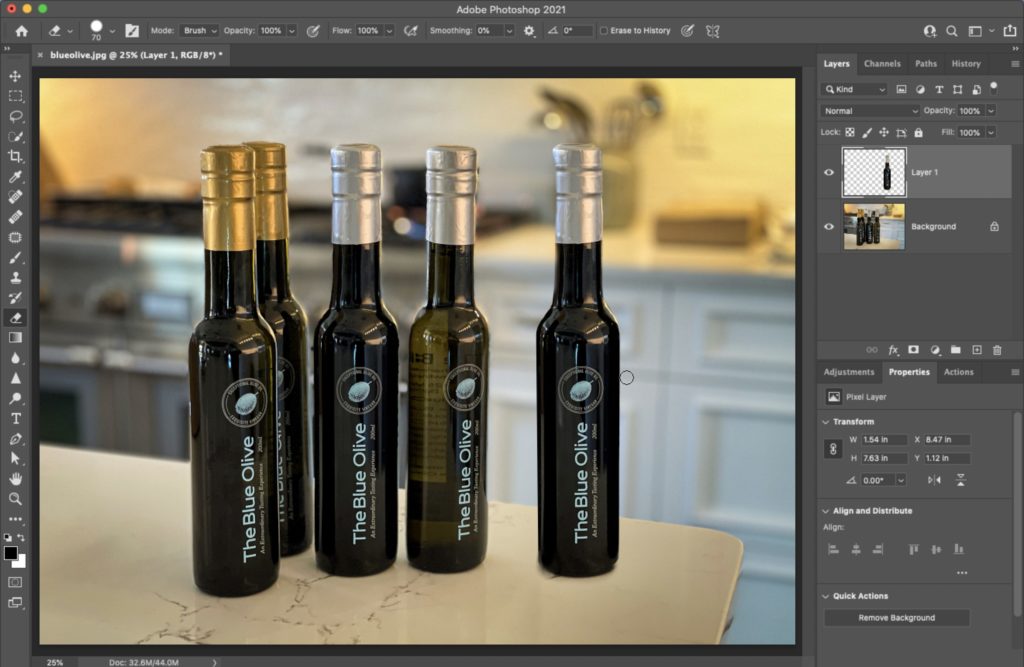The image size is (1024, 667).
Task: Collapse the Quick Actions section
Action: pos(825,596)
